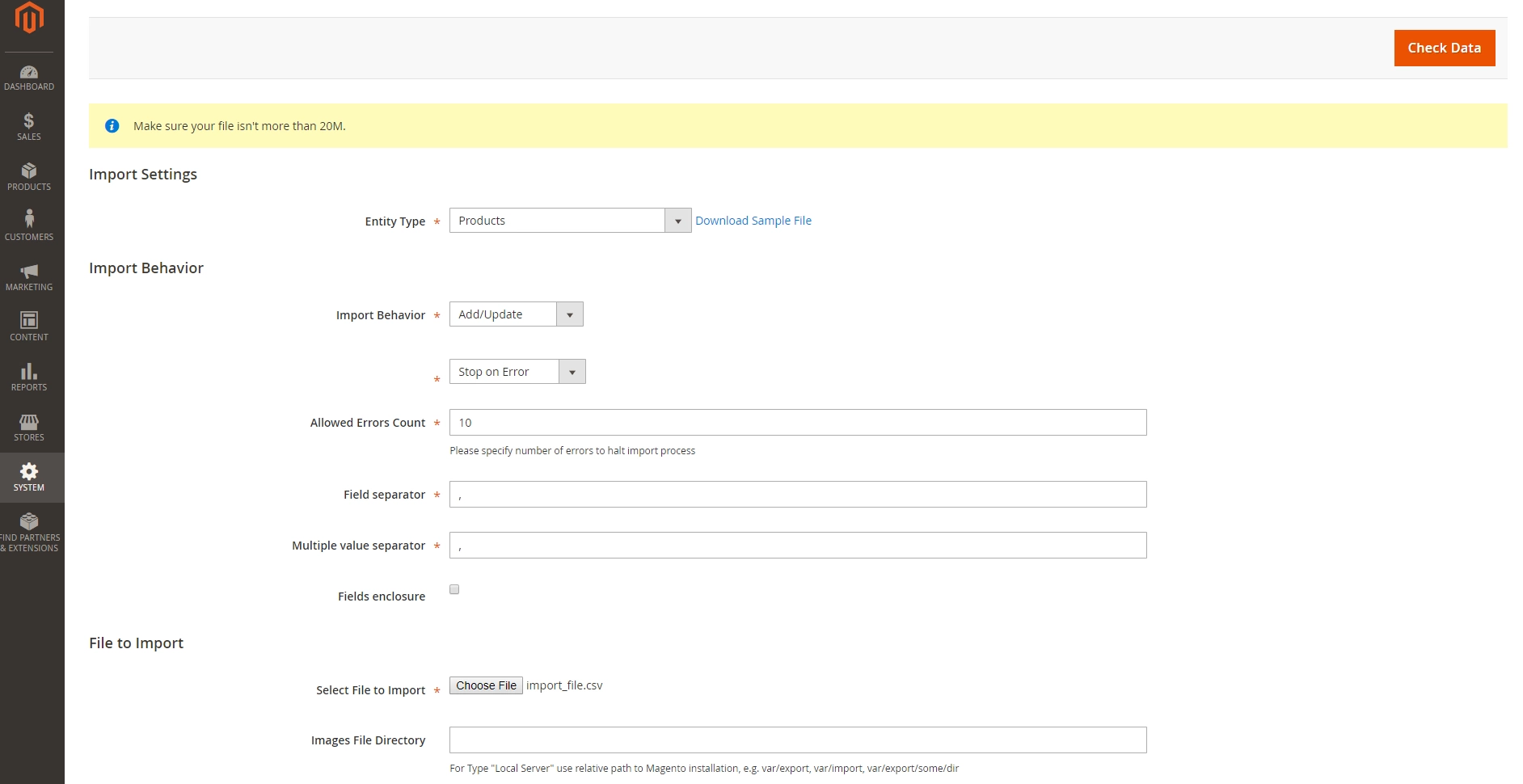Click the import_file.csv filename text

click(x=564, y=685)
